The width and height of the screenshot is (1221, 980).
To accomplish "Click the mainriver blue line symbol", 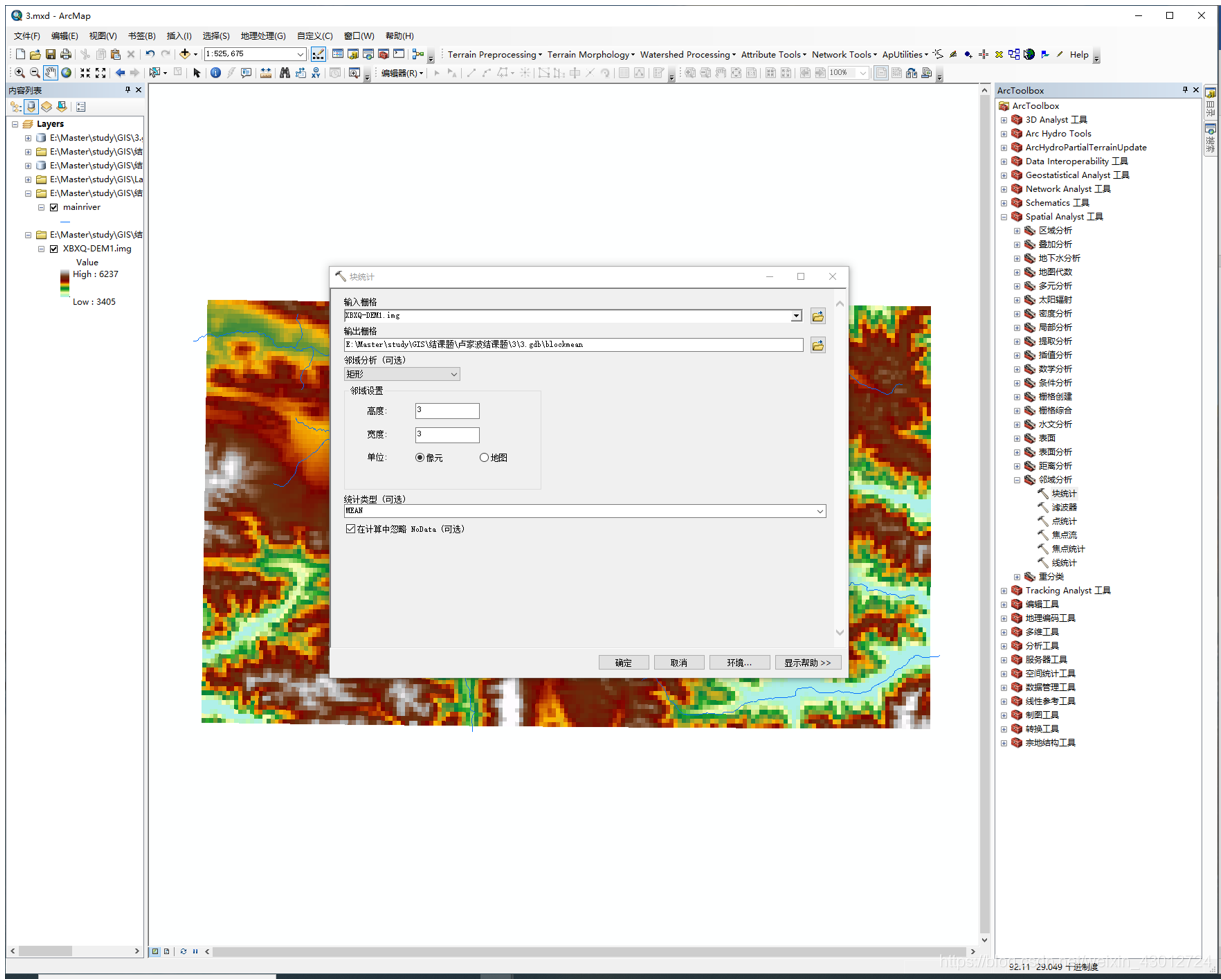I will (x=66, y=221).
